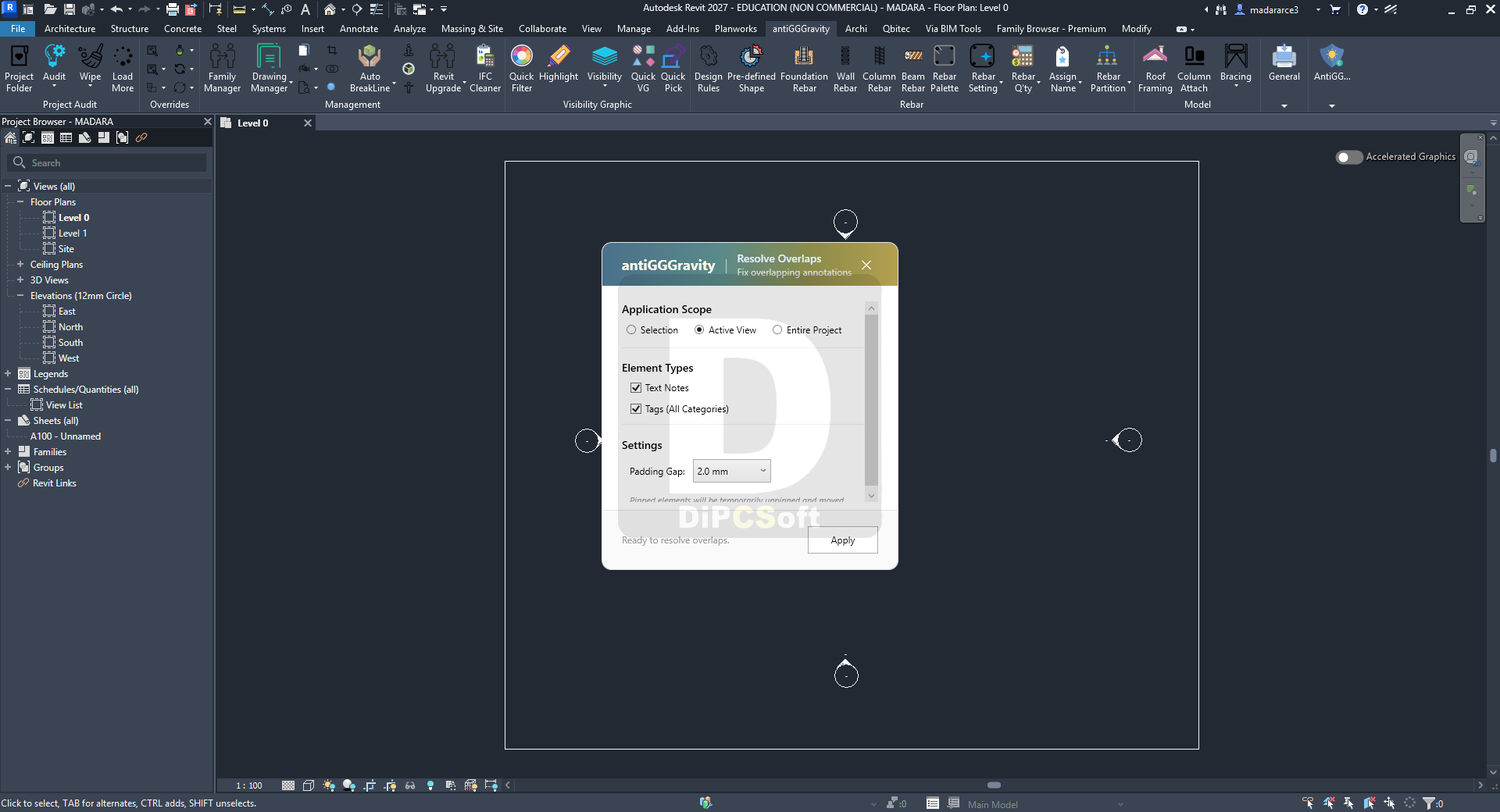Expand the 3D Views branch
1500x812 pixels.
[20, 280]
